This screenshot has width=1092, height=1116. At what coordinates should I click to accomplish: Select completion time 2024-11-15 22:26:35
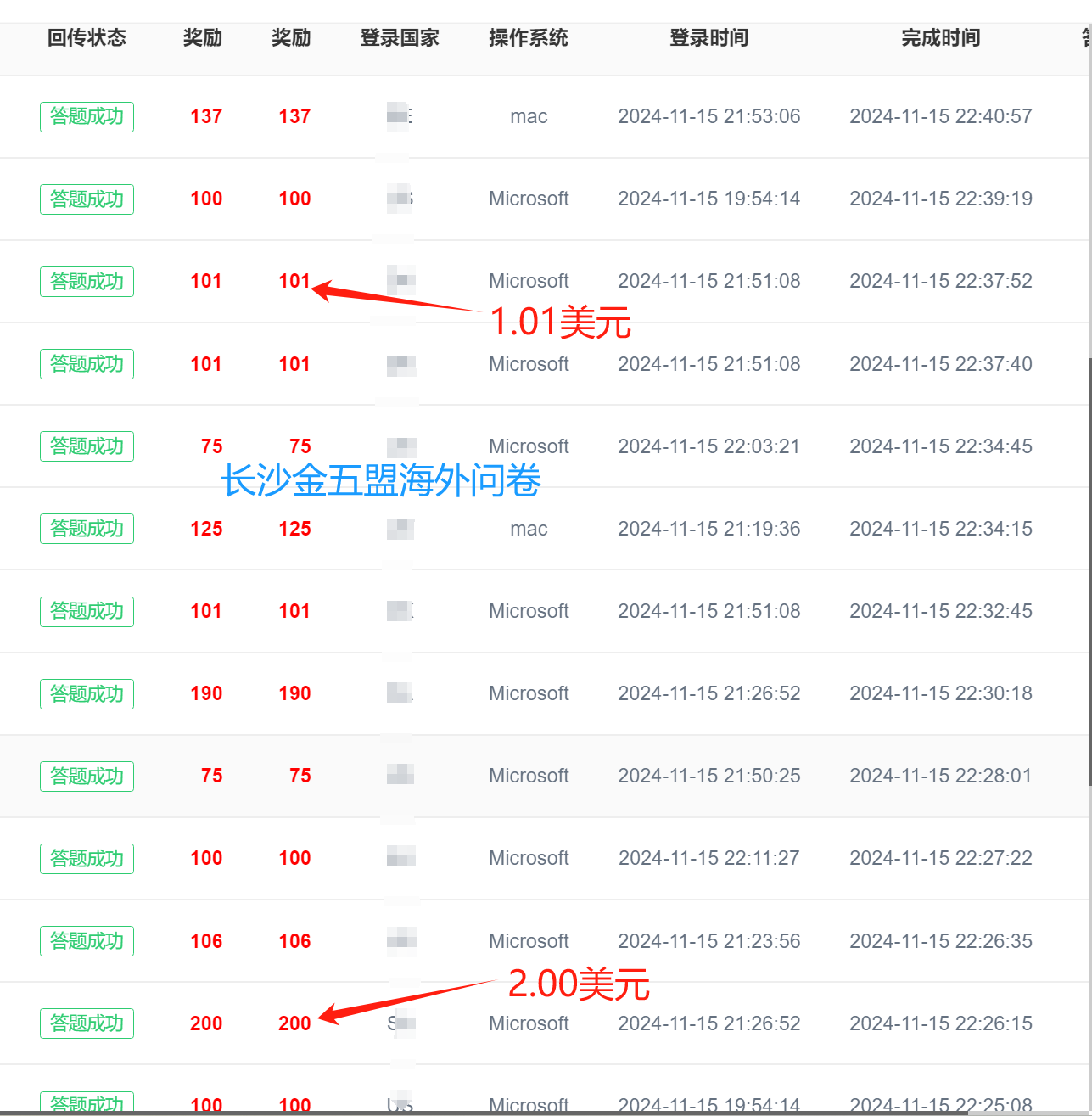941,941
